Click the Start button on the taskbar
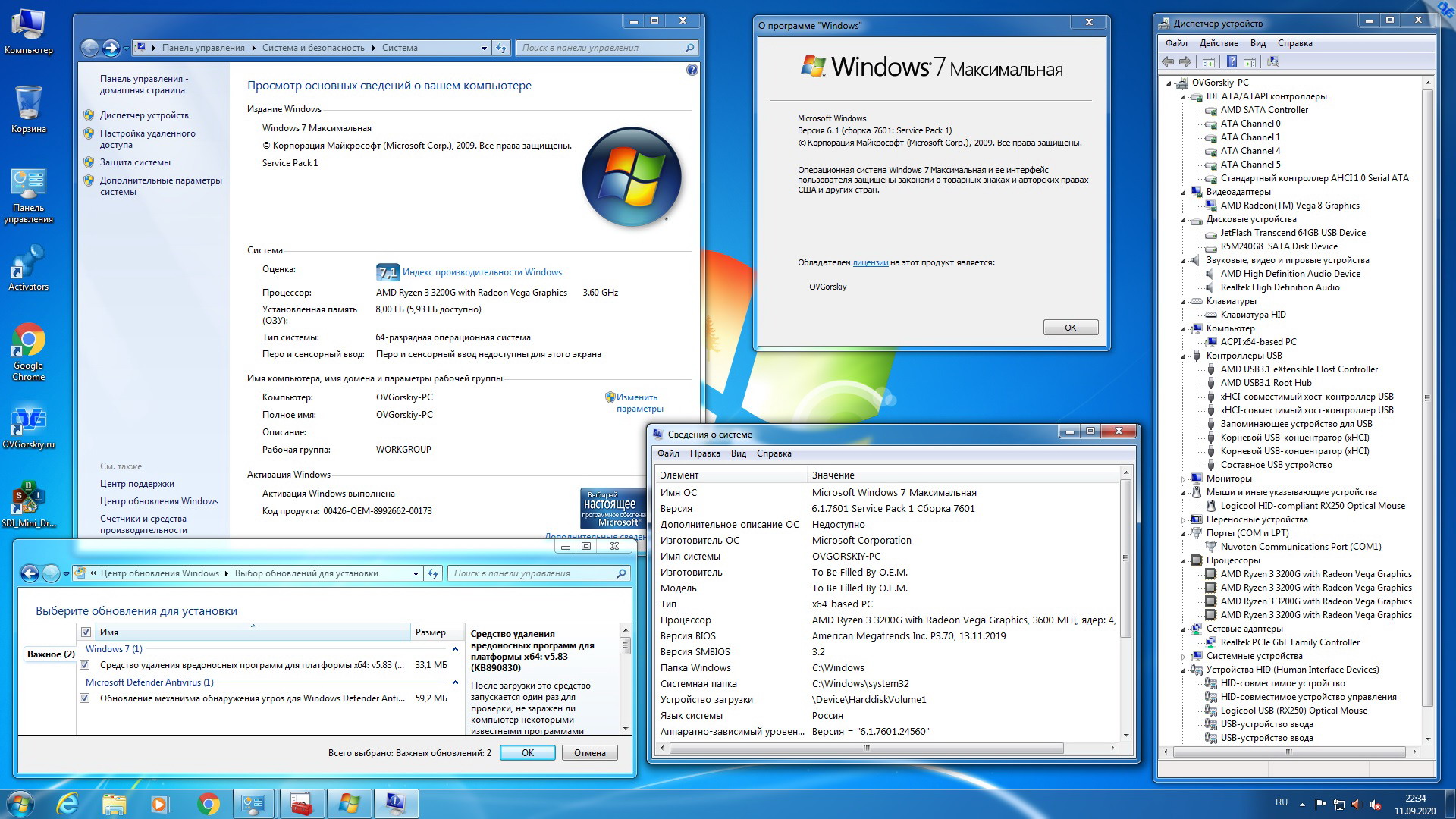This screenshot has width=1456, height=819. click(20, 804)
